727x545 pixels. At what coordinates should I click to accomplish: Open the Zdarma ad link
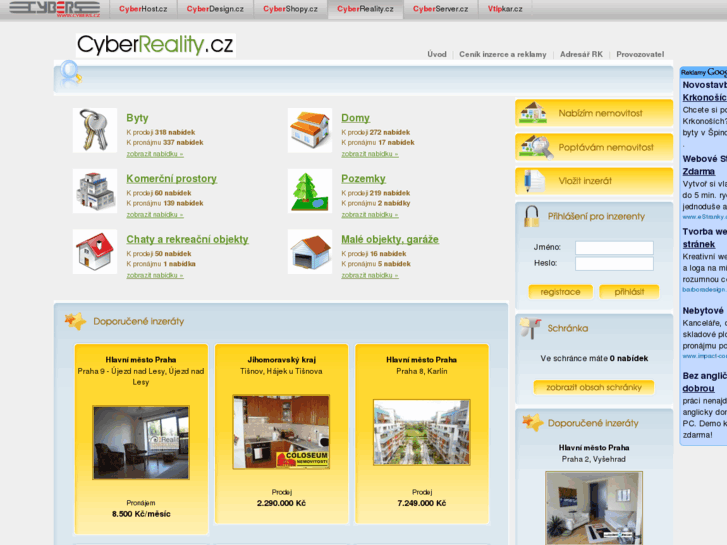(x=699, y=172)
